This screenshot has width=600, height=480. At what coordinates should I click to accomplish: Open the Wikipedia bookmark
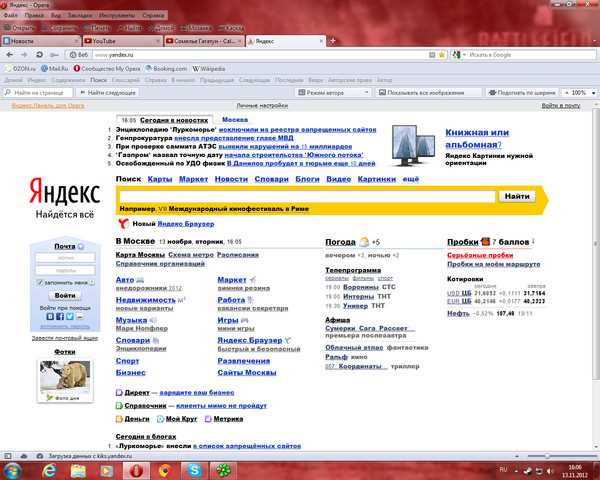209,69
